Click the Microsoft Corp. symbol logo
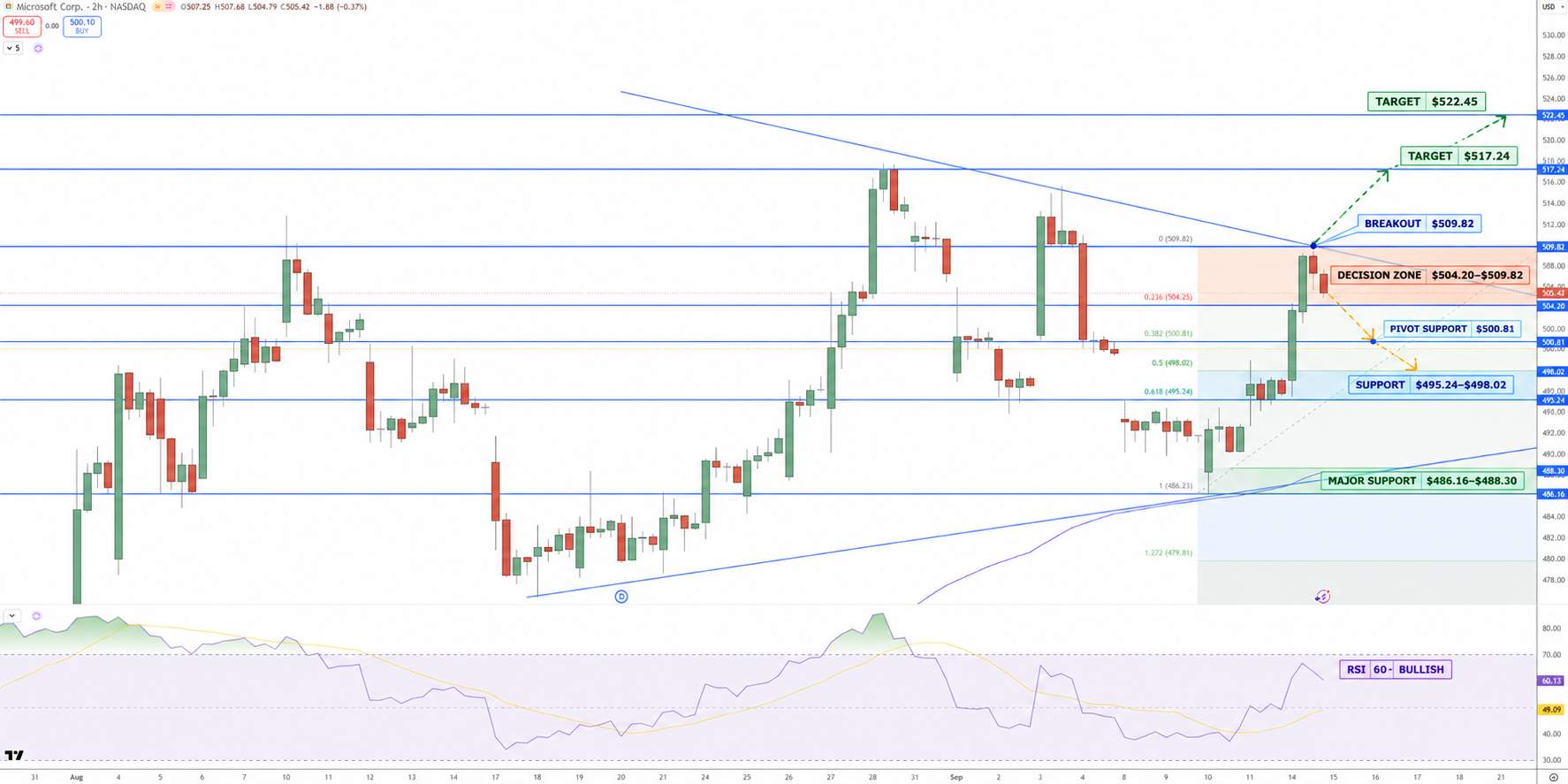Image resolution: width=1568 pixels, height=784 pixels. click(x=8, y=6)
